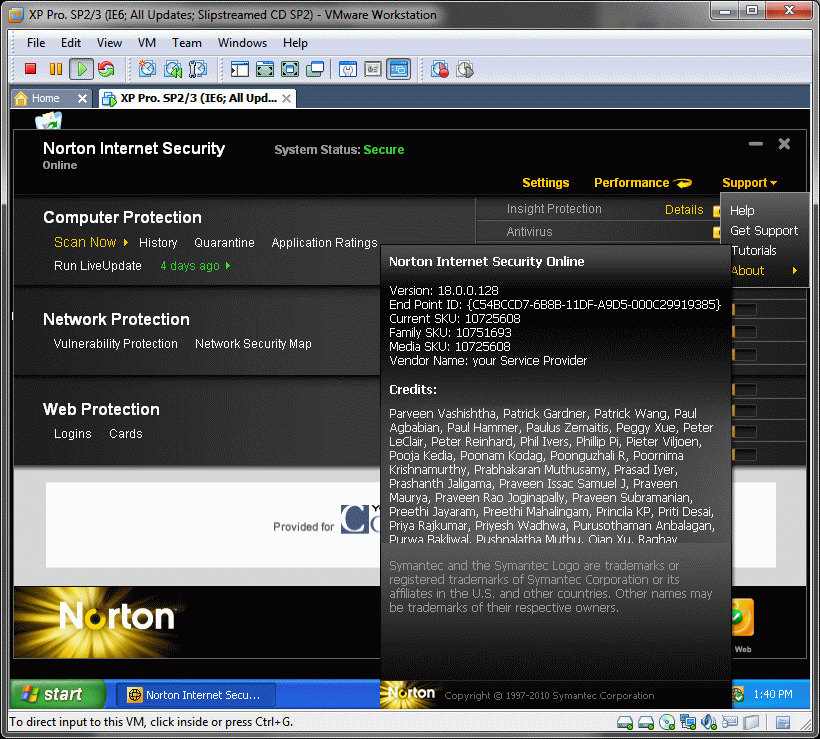820x739 pixels.
Task: Switch to the Home tab
Action: pos(46,98)
